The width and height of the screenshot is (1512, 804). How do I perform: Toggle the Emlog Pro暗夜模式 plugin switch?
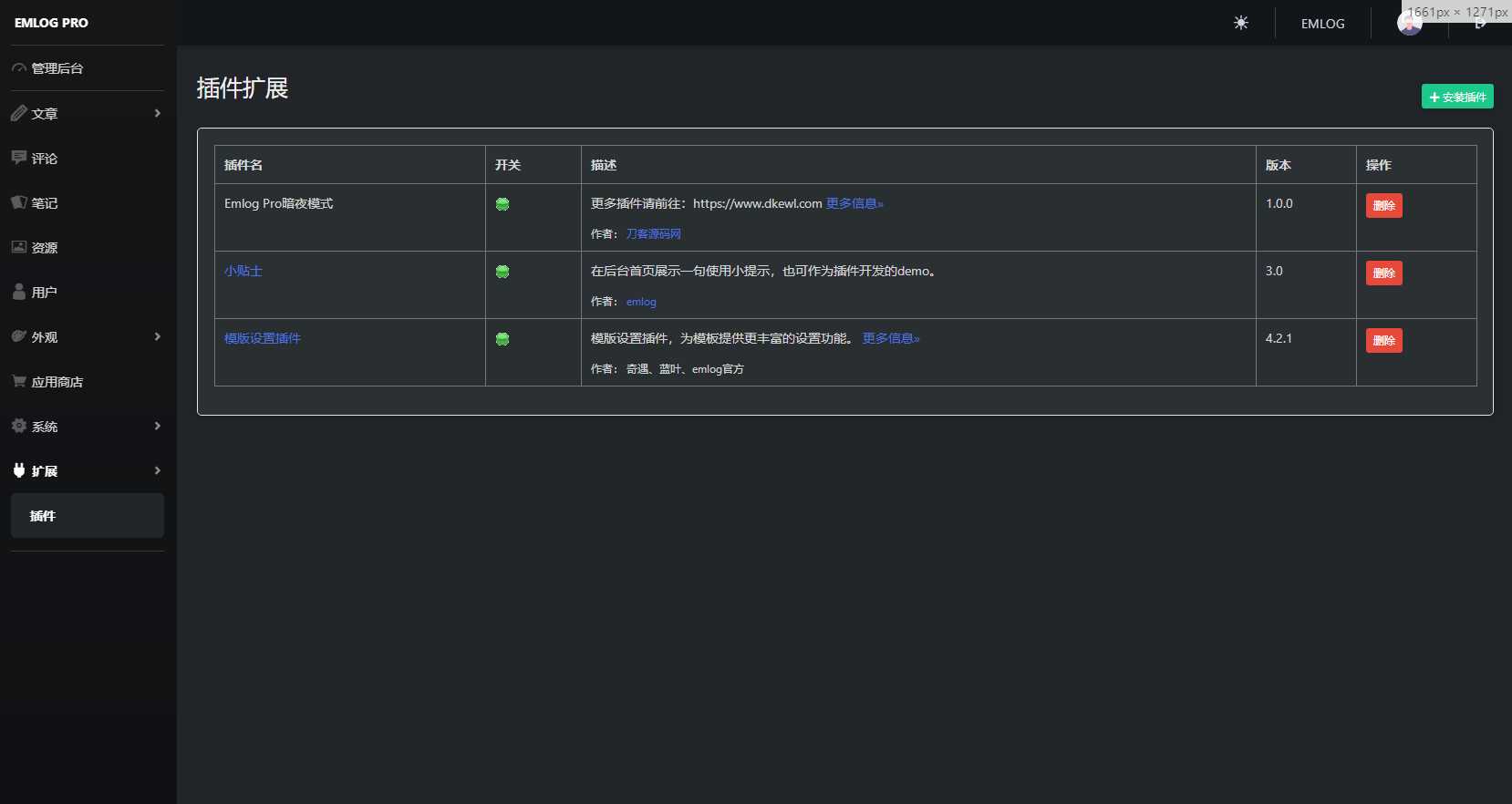point(502,204)
